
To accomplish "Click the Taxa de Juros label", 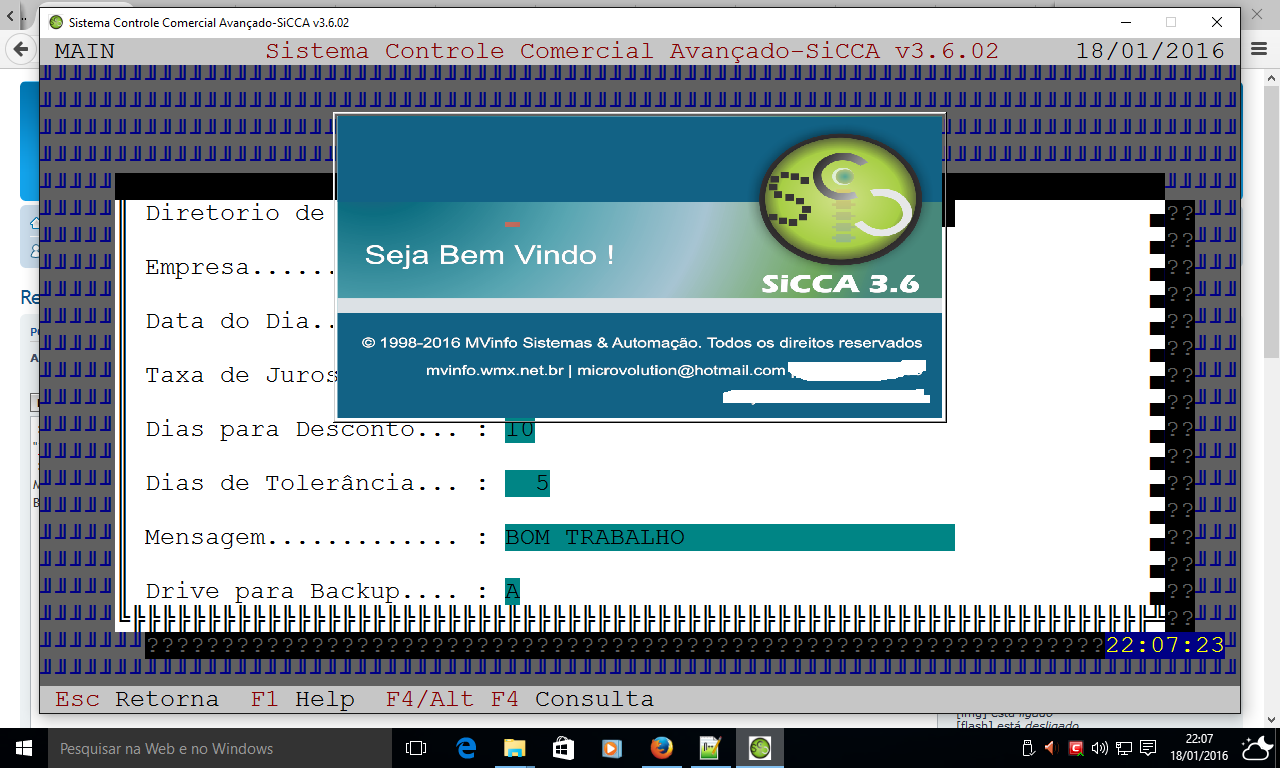I will [x=242, y=376].
